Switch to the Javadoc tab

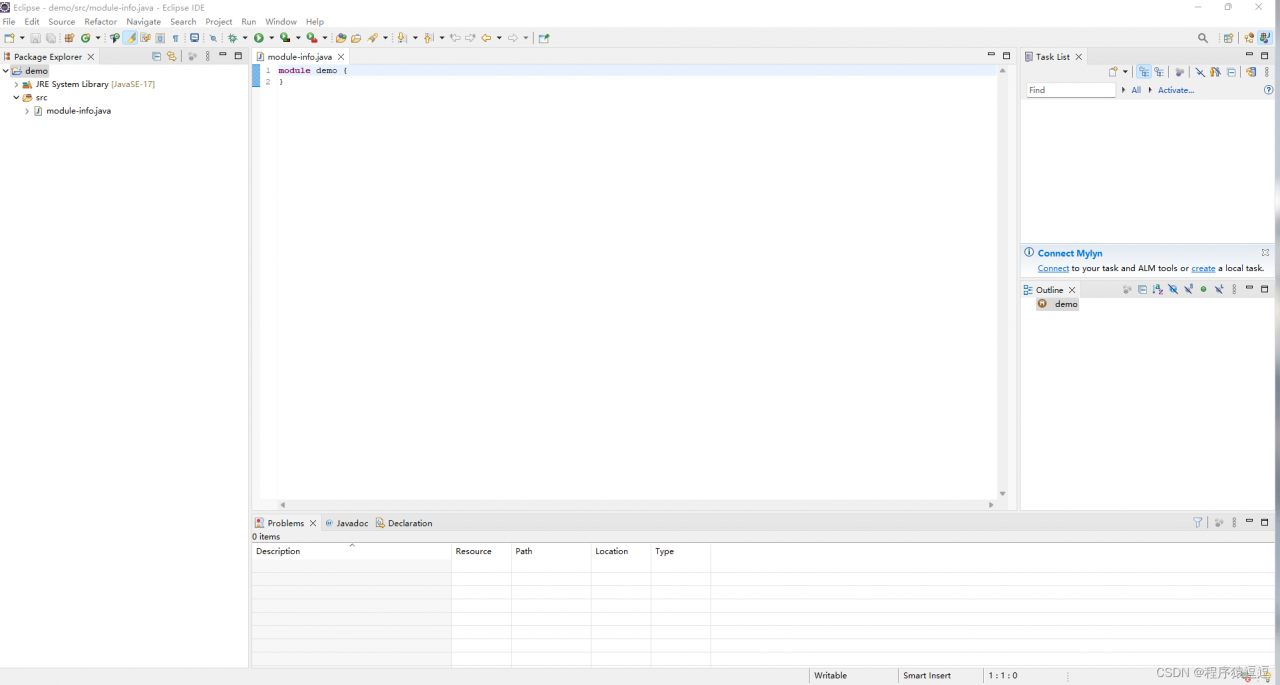(346, 523)
